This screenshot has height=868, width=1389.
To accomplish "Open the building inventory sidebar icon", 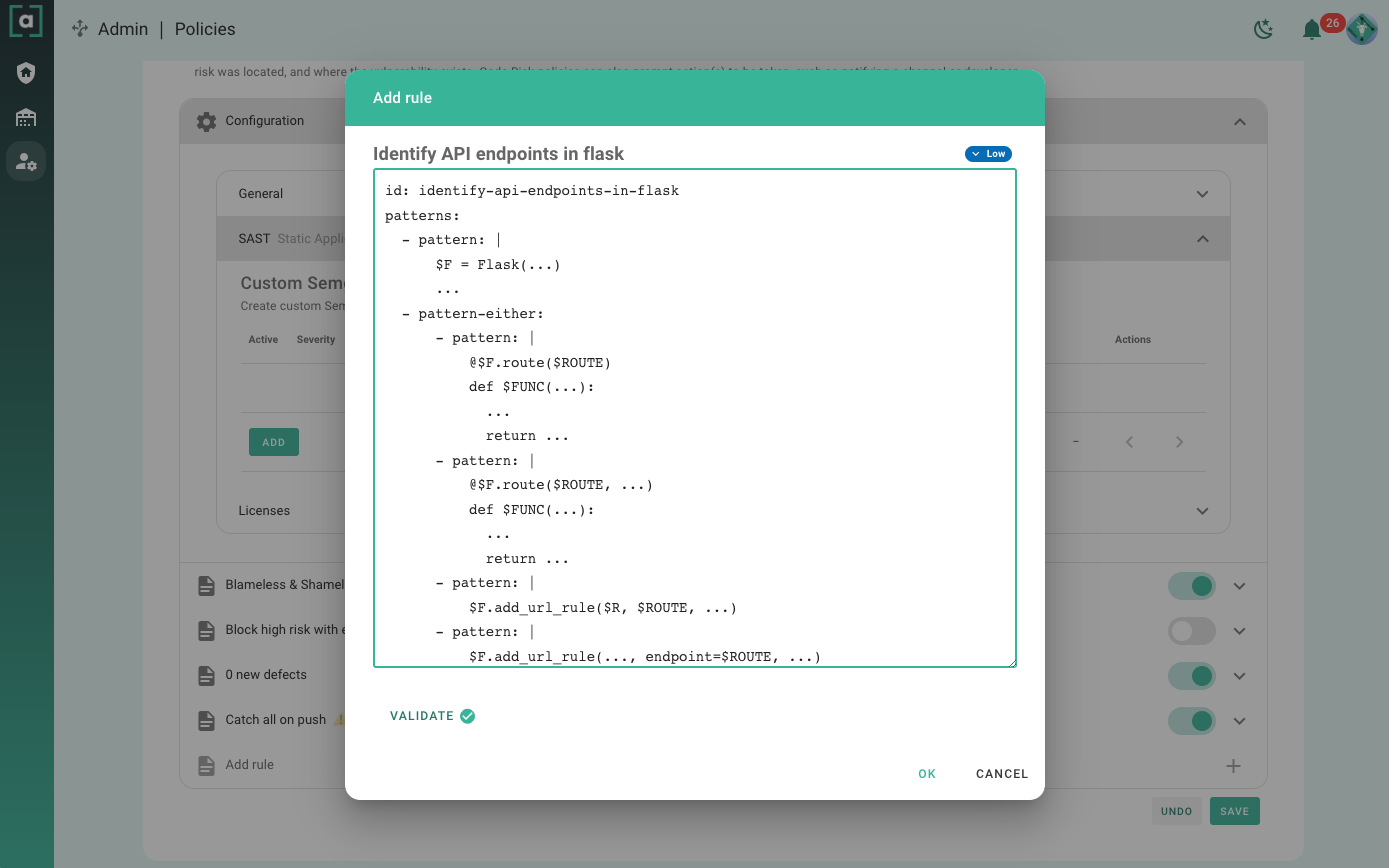I will point(26,118).
